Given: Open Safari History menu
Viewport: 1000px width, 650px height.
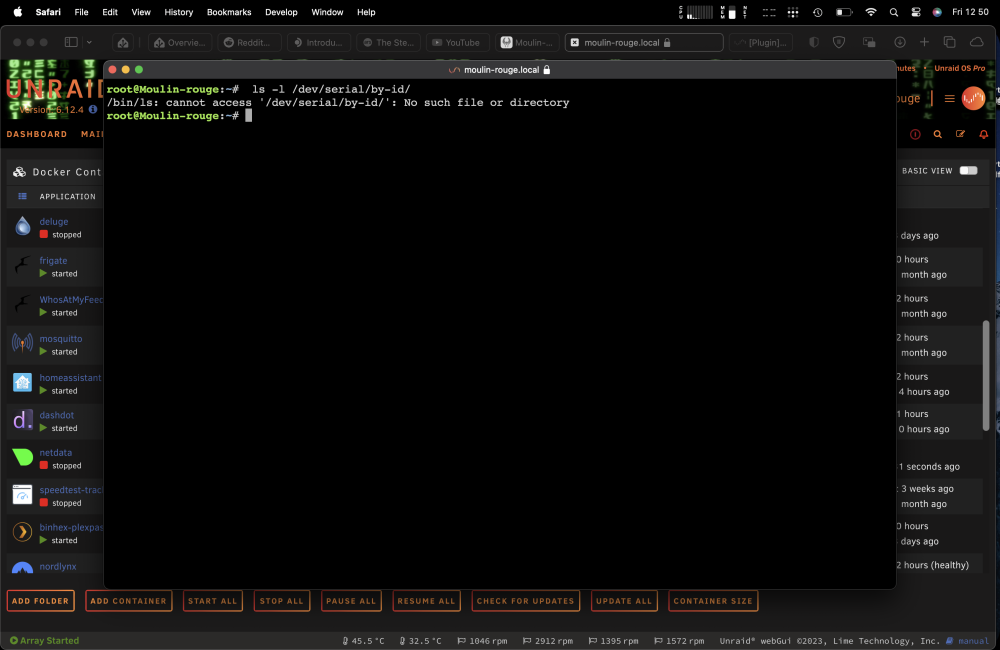Looking at the screenshot, I should click(179, 12).
